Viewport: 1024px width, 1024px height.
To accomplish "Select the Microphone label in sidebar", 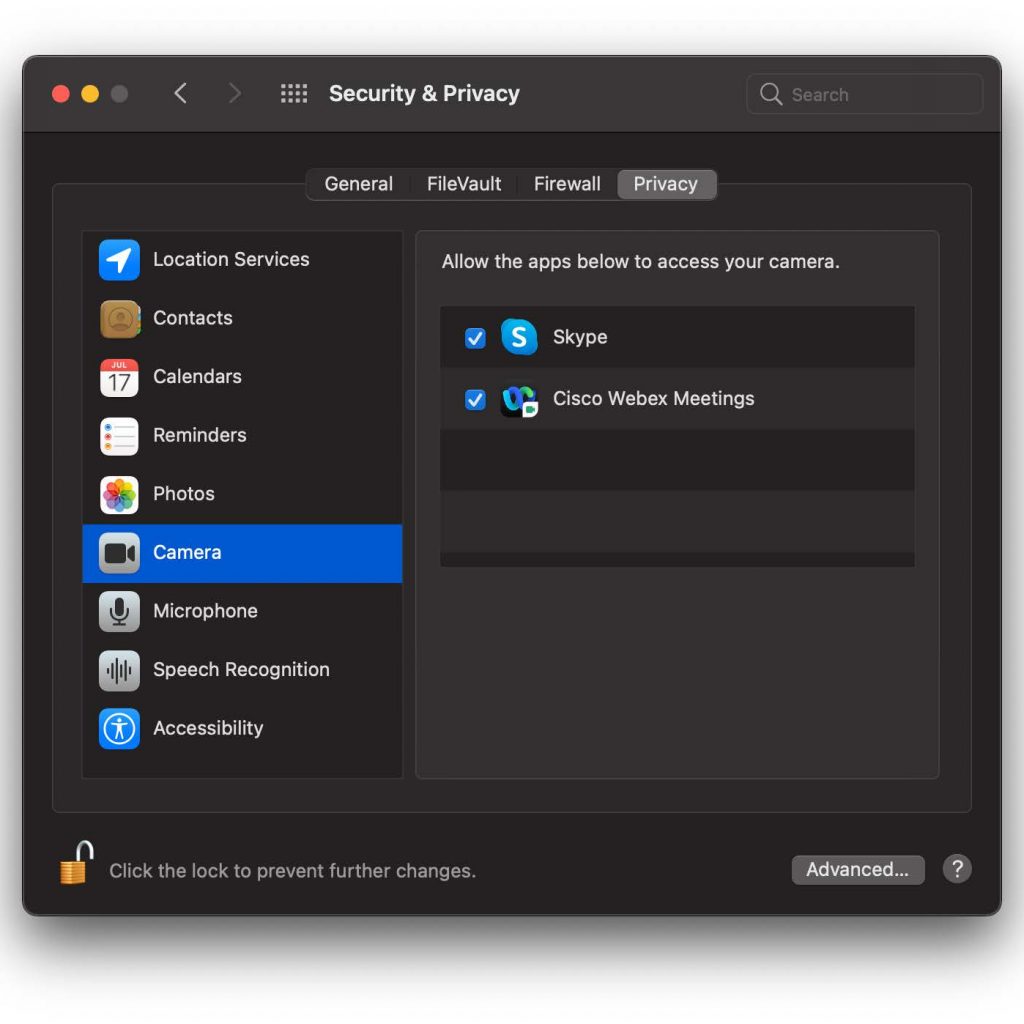I will click(x=205, y=611).
